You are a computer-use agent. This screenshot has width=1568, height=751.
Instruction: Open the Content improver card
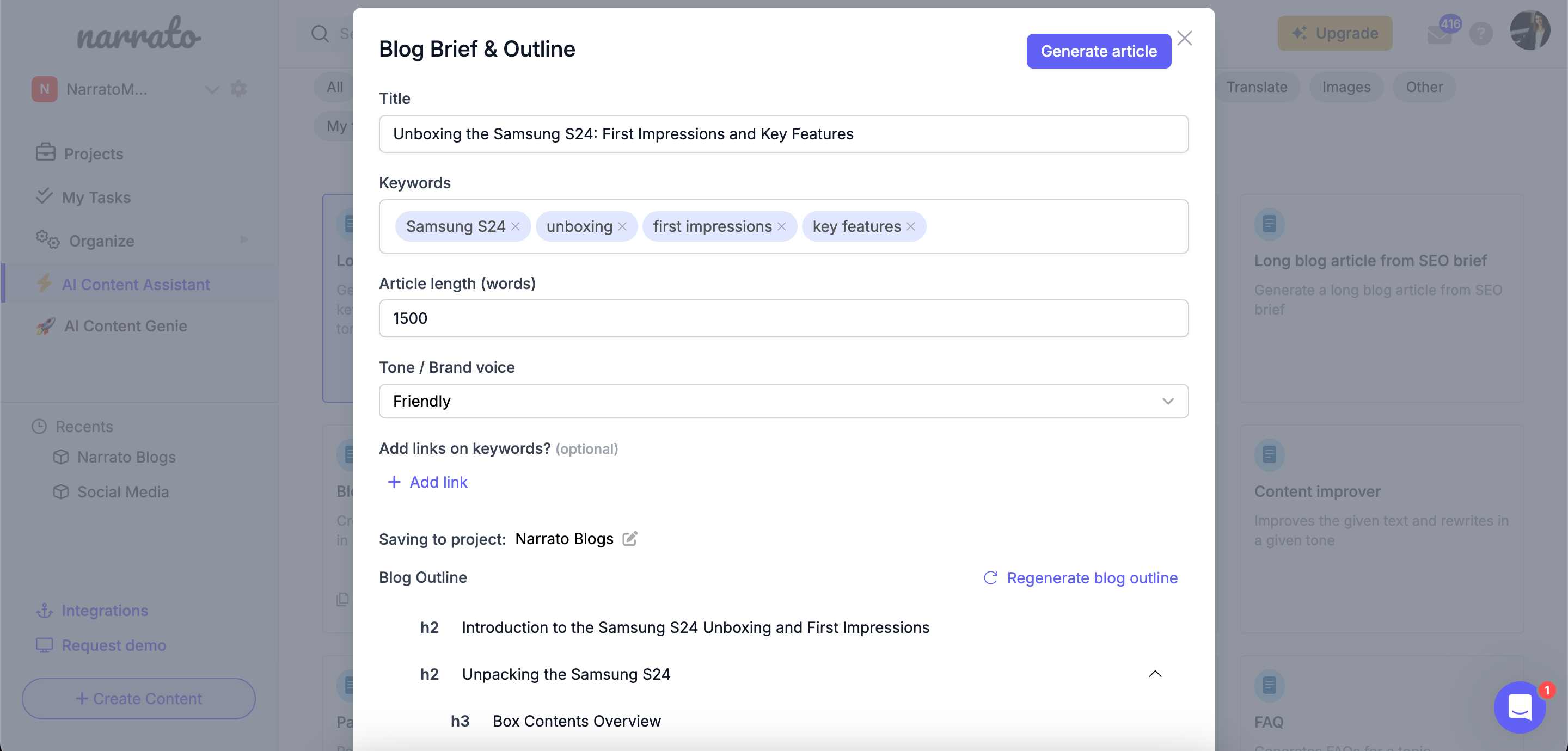[x=1382, y=528]
